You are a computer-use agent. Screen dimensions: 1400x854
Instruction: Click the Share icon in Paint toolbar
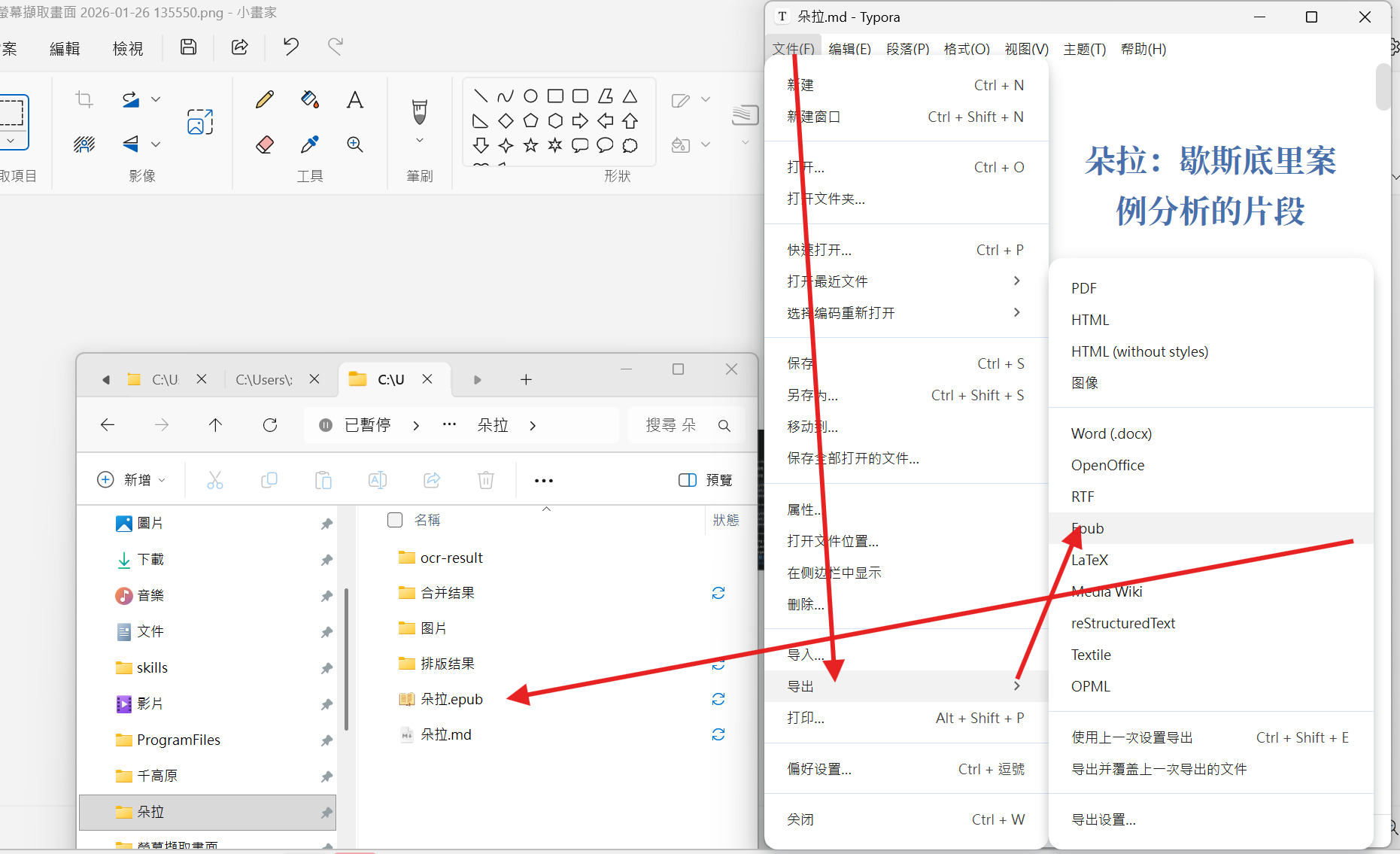[239, 47]
